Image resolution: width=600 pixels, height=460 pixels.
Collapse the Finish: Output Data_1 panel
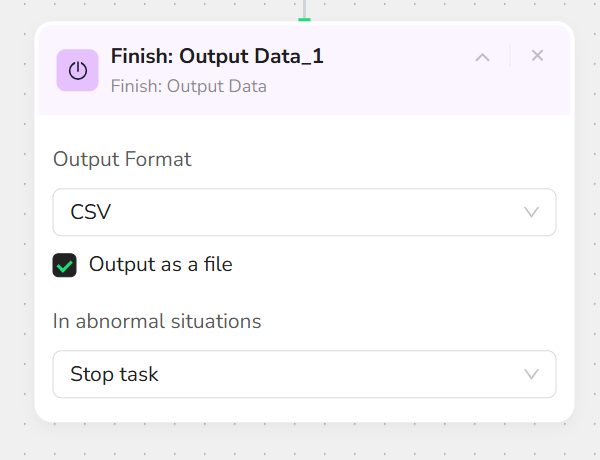pos(482,57)
